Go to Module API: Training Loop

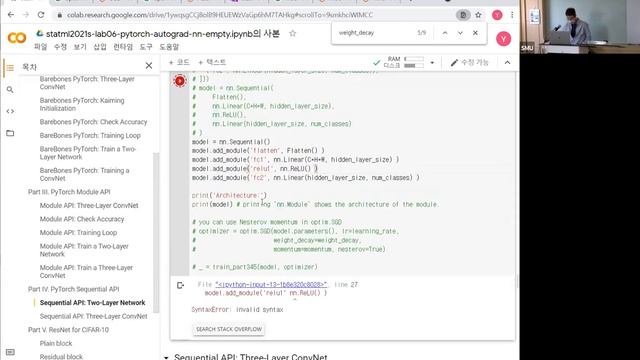click(78, 232)
